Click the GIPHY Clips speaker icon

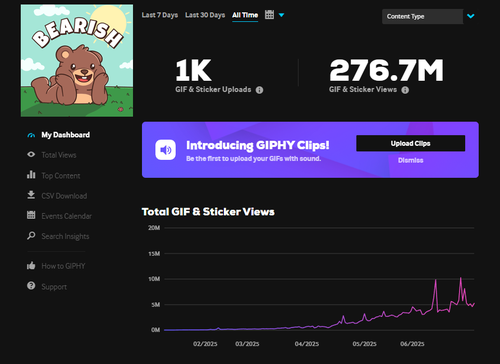pos(165,150)
